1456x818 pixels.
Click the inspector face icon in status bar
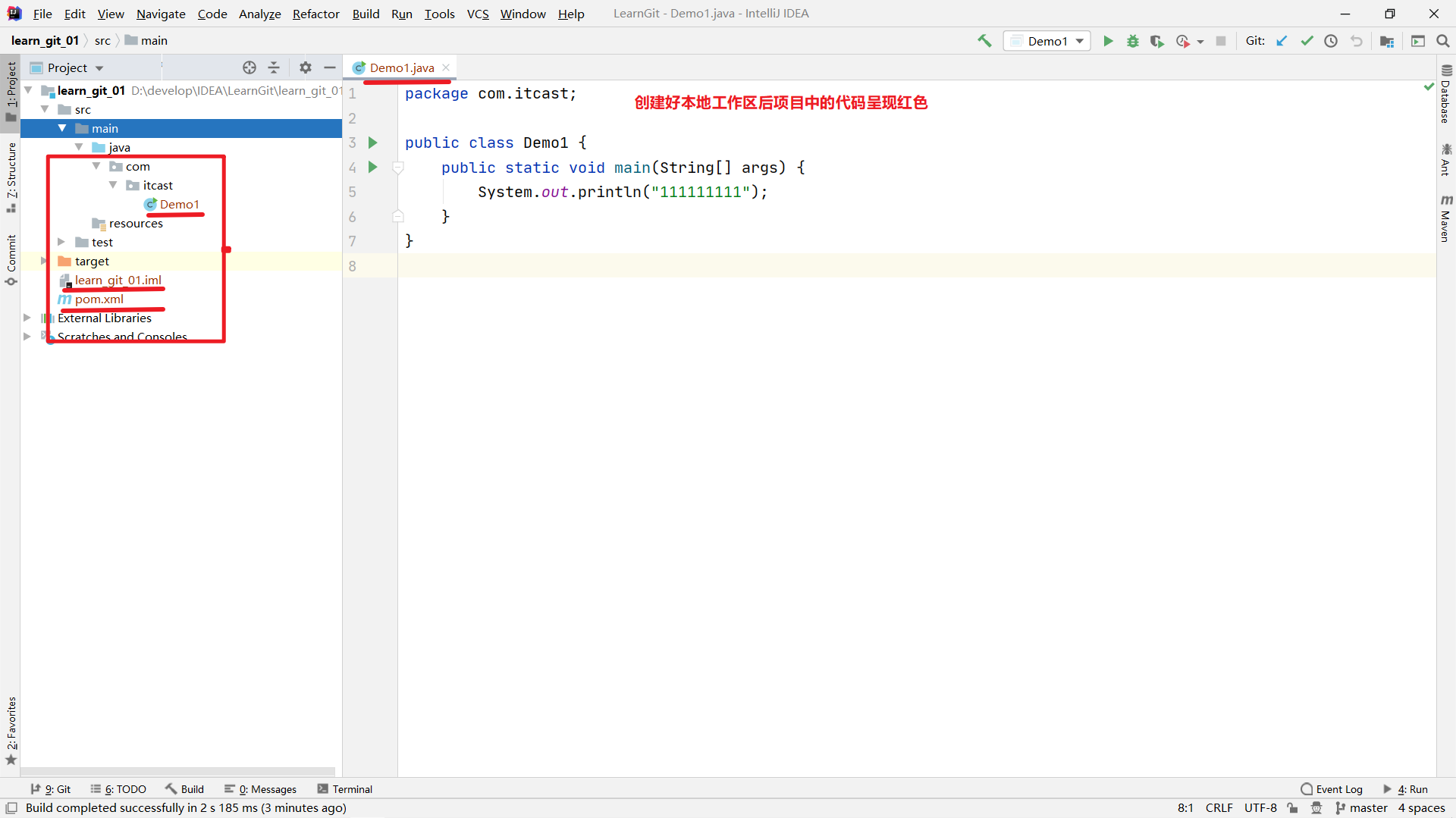pyautogui.click(x=1316, y=808)
